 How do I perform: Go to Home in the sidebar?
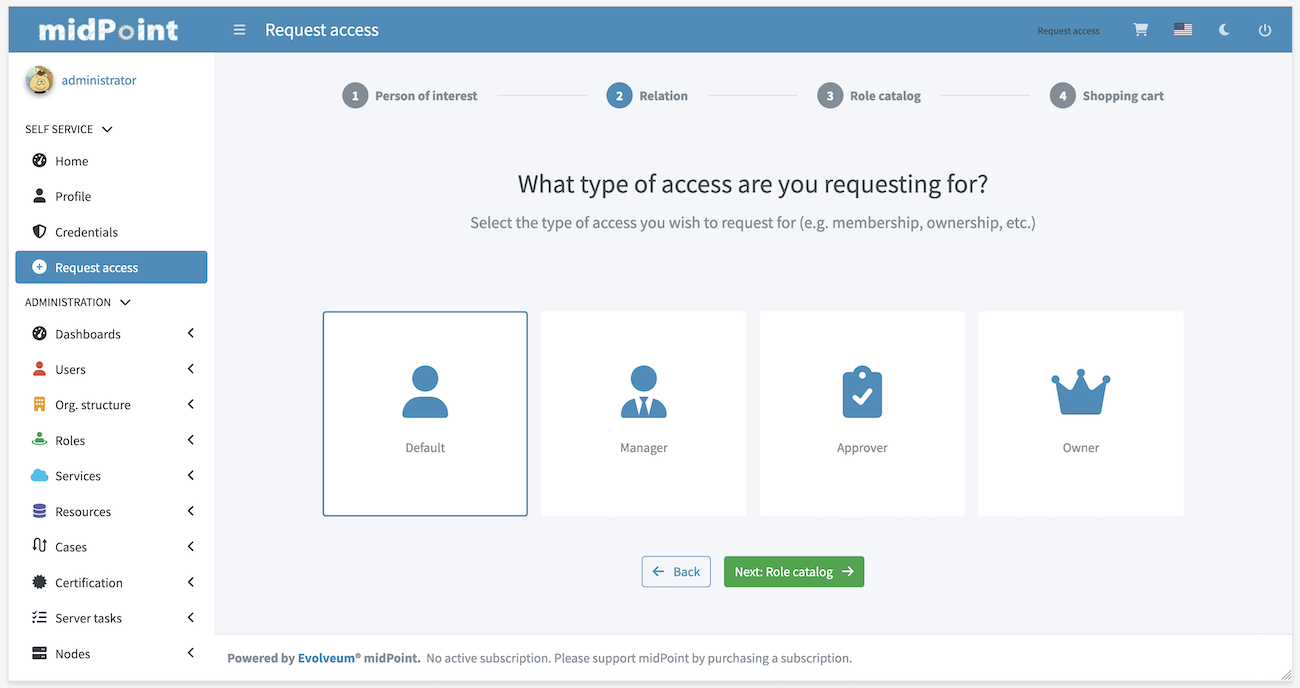(71, 161)
